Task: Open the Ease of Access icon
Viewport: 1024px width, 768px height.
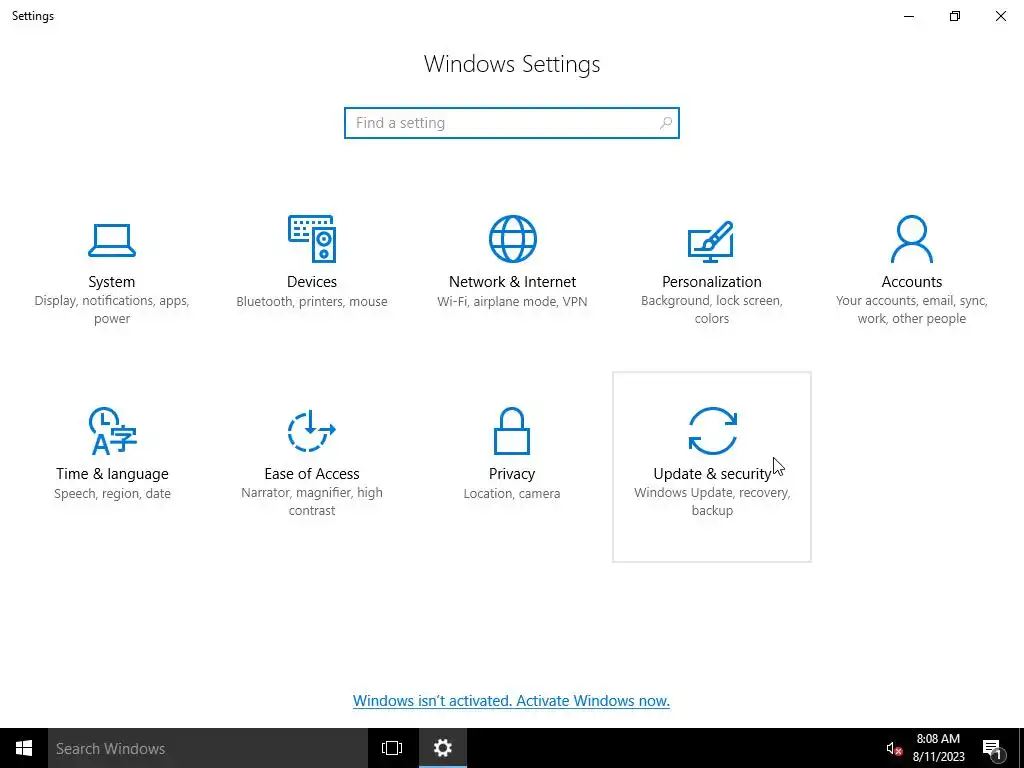Action: (312, 431)
